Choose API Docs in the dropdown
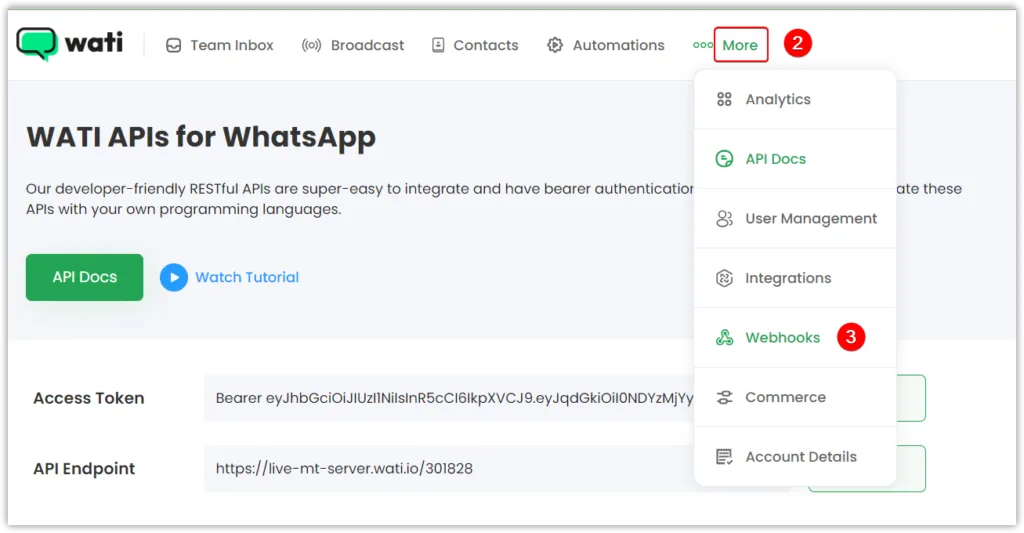The width and height of the screenshot is (1024, 533). click(795, 159)
